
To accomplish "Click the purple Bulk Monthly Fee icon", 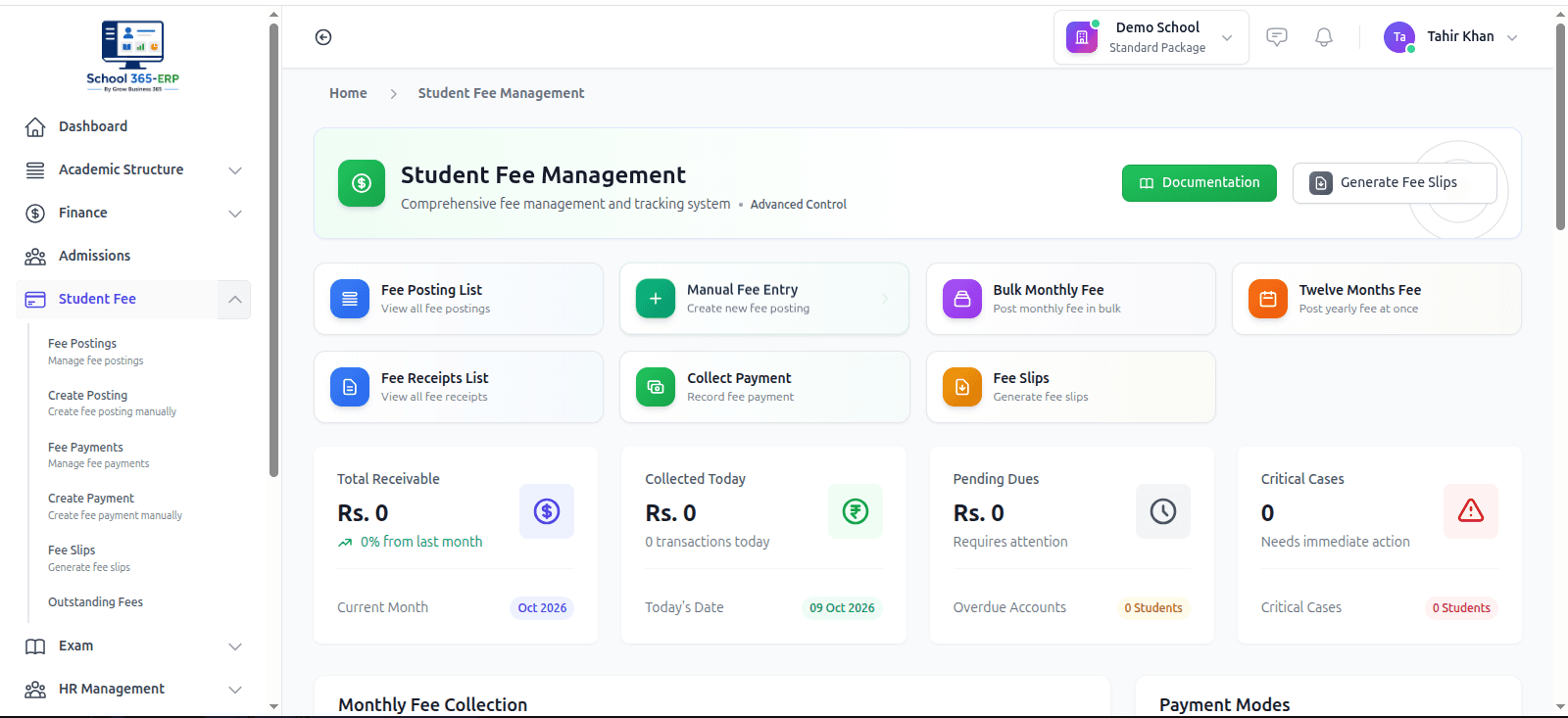I will point(962,299).
